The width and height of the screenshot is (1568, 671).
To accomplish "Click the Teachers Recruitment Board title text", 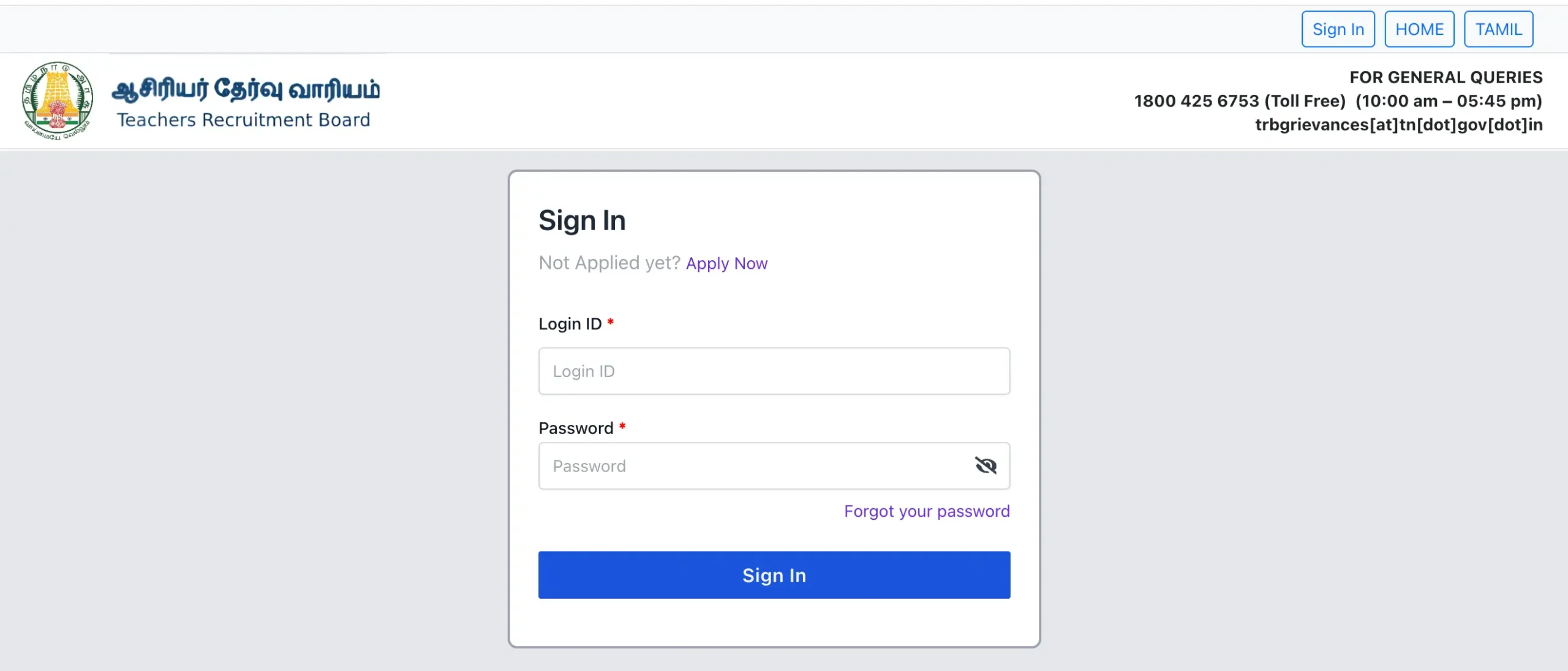I will click(x=243, y=120).
